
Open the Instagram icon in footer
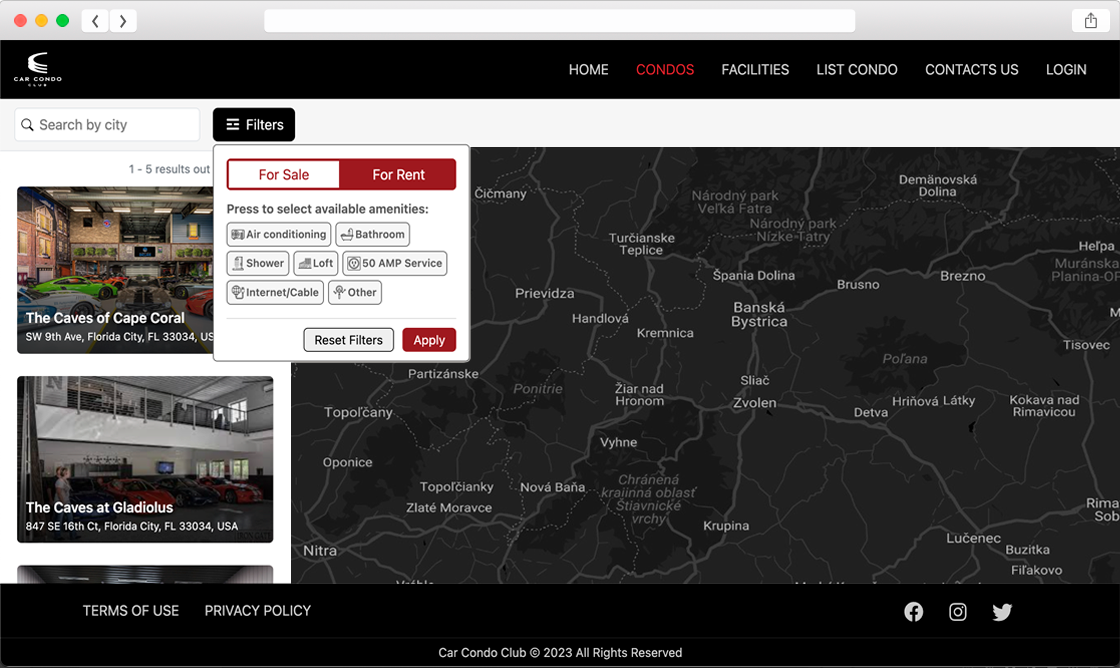click(958, 612)
